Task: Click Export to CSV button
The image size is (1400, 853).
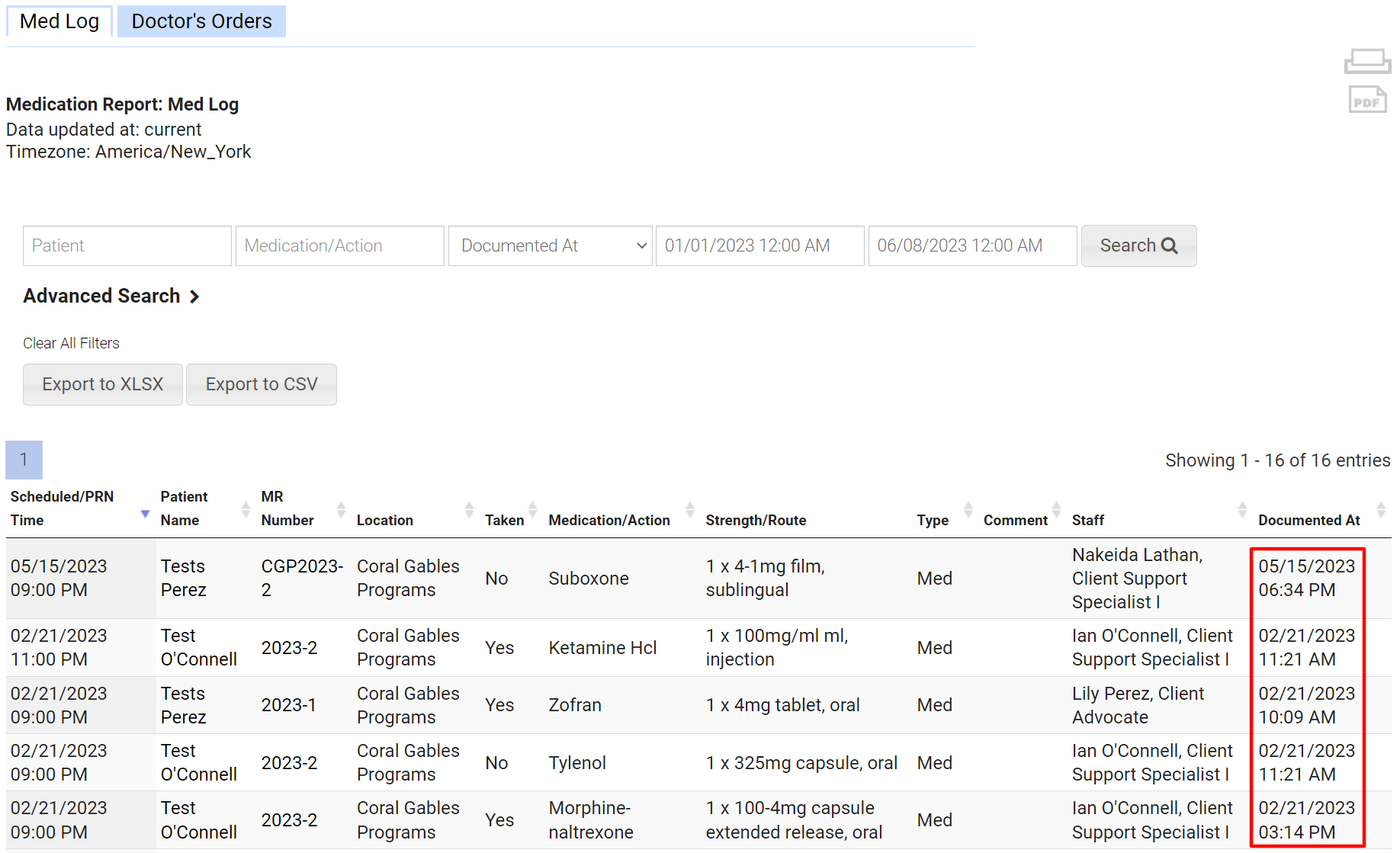Action: click(x=262, y=384)
